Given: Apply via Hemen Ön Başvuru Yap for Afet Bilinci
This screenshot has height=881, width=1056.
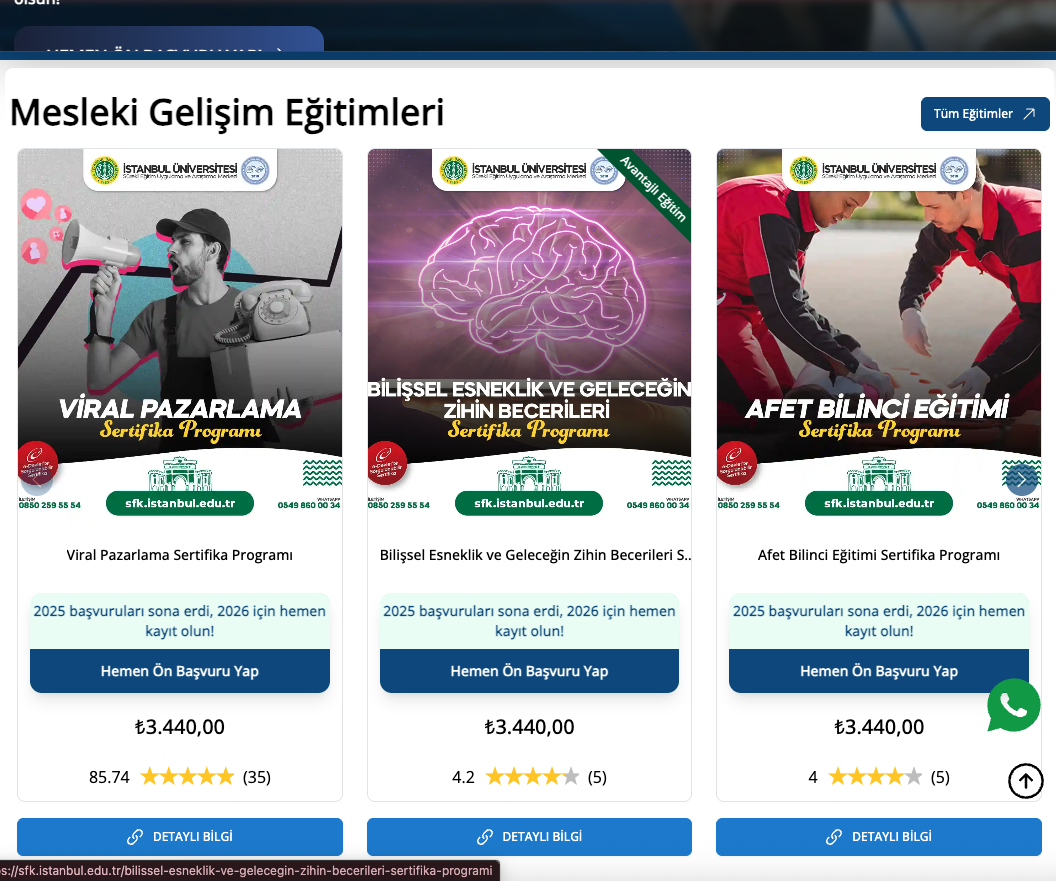Looking at the screenshot, I should (x=879, y=671).
